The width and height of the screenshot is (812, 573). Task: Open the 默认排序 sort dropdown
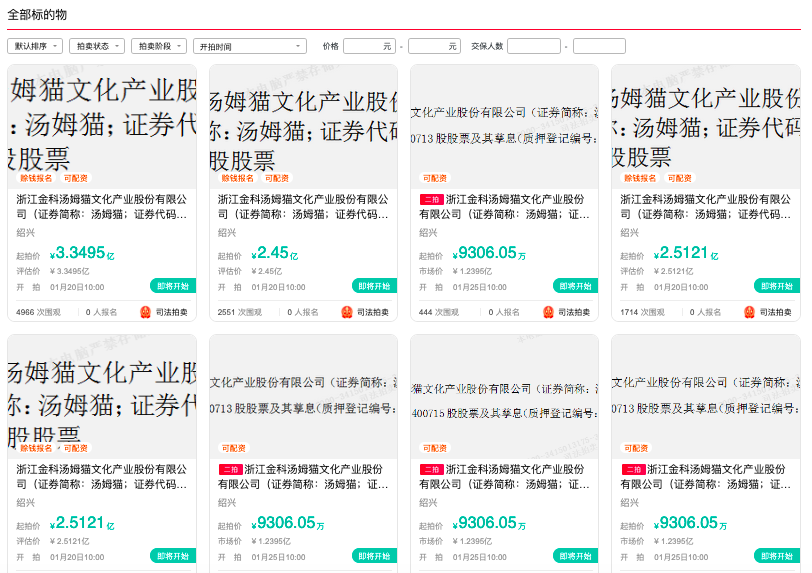(x=35, y=46)
